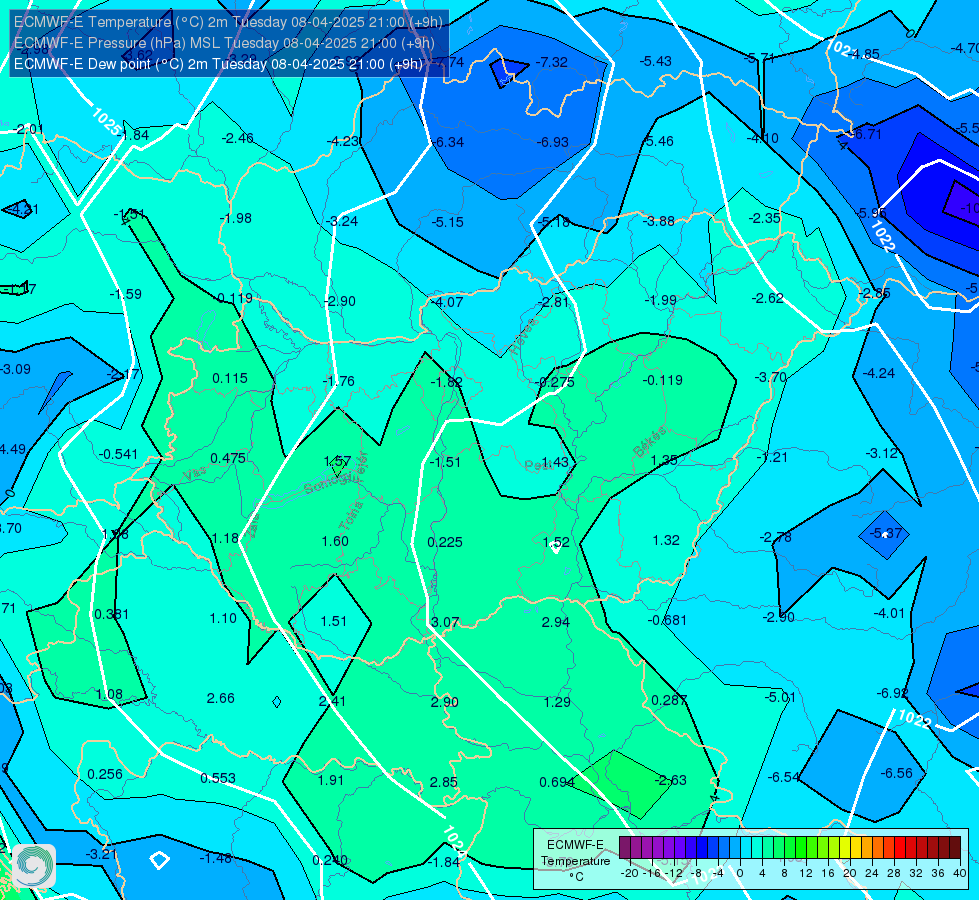Image resolution: width=979 pixels, height=900 pixels.
Task: Click the legend swatch above value 20
Action: click(x=845, y=848)
